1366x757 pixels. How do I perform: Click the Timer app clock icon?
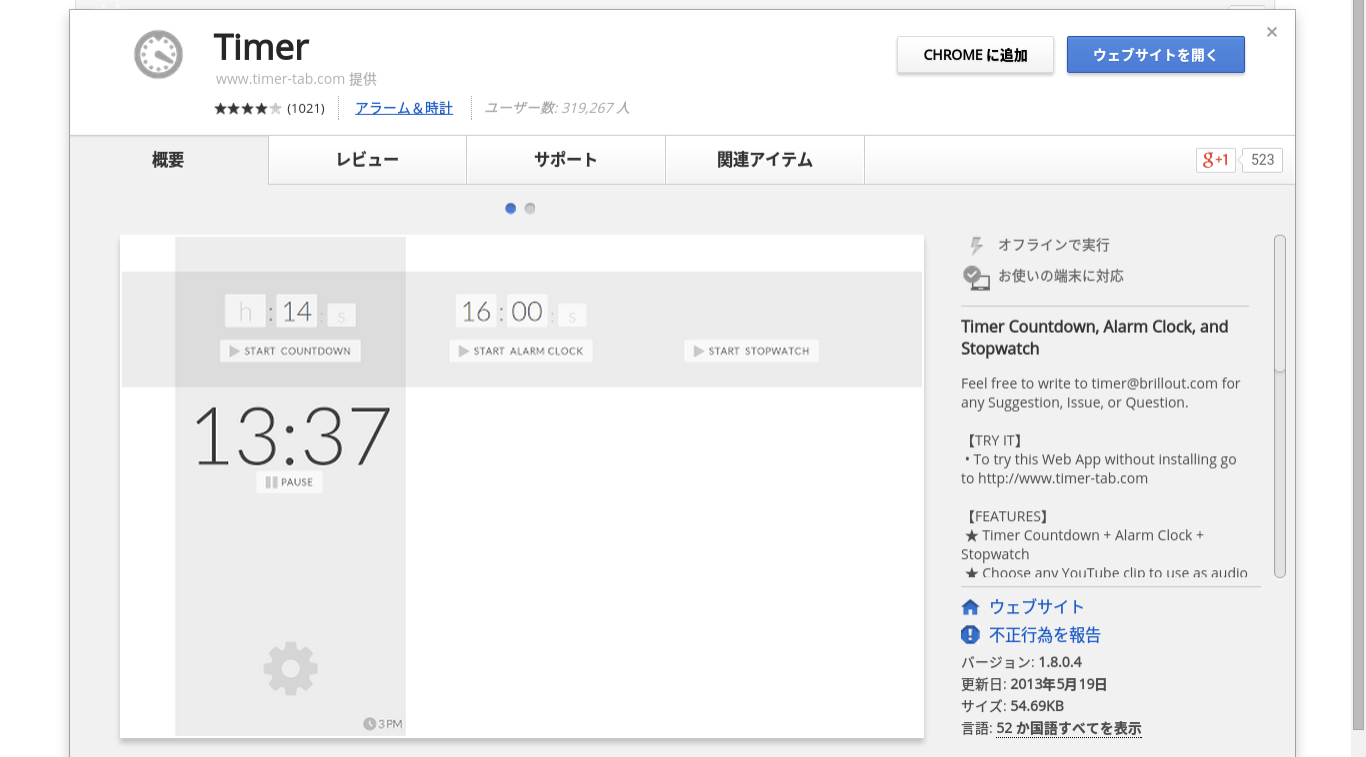tap(159, 54)
